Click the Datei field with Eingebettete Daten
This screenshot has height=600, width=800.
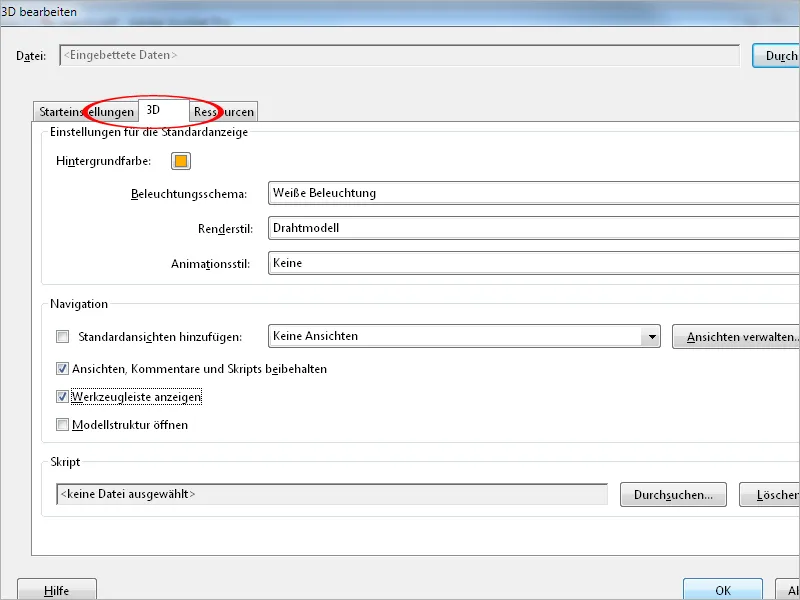(x=399, y=56)
